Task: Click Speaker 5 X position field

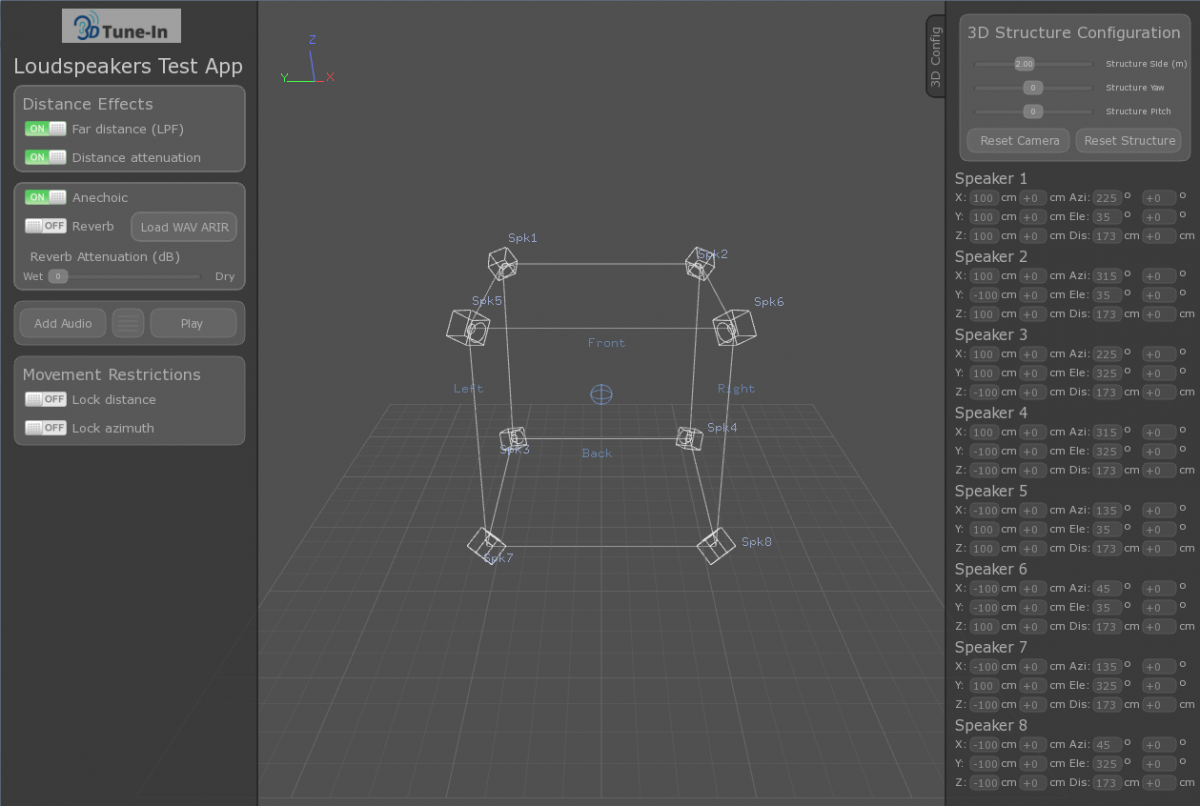Action: [984, 510]
